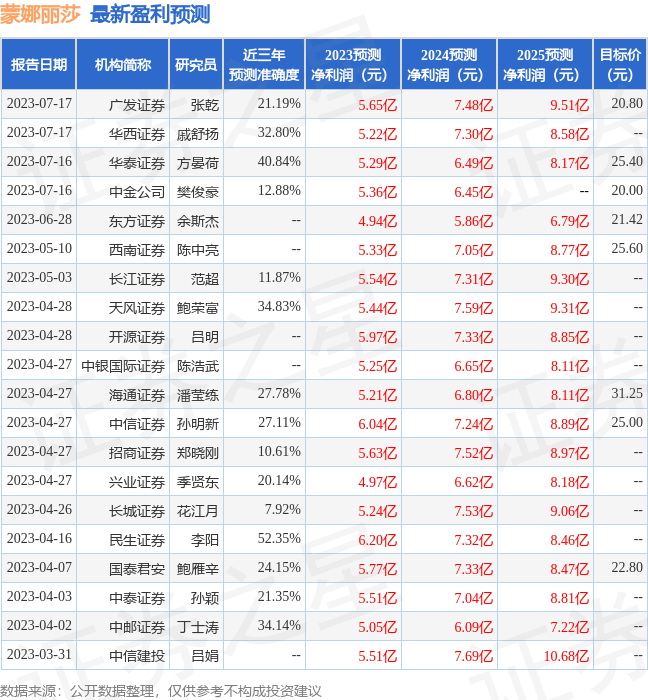Click 2024 profit 7.48亿

pyautogui.click(x=474, y=105)
